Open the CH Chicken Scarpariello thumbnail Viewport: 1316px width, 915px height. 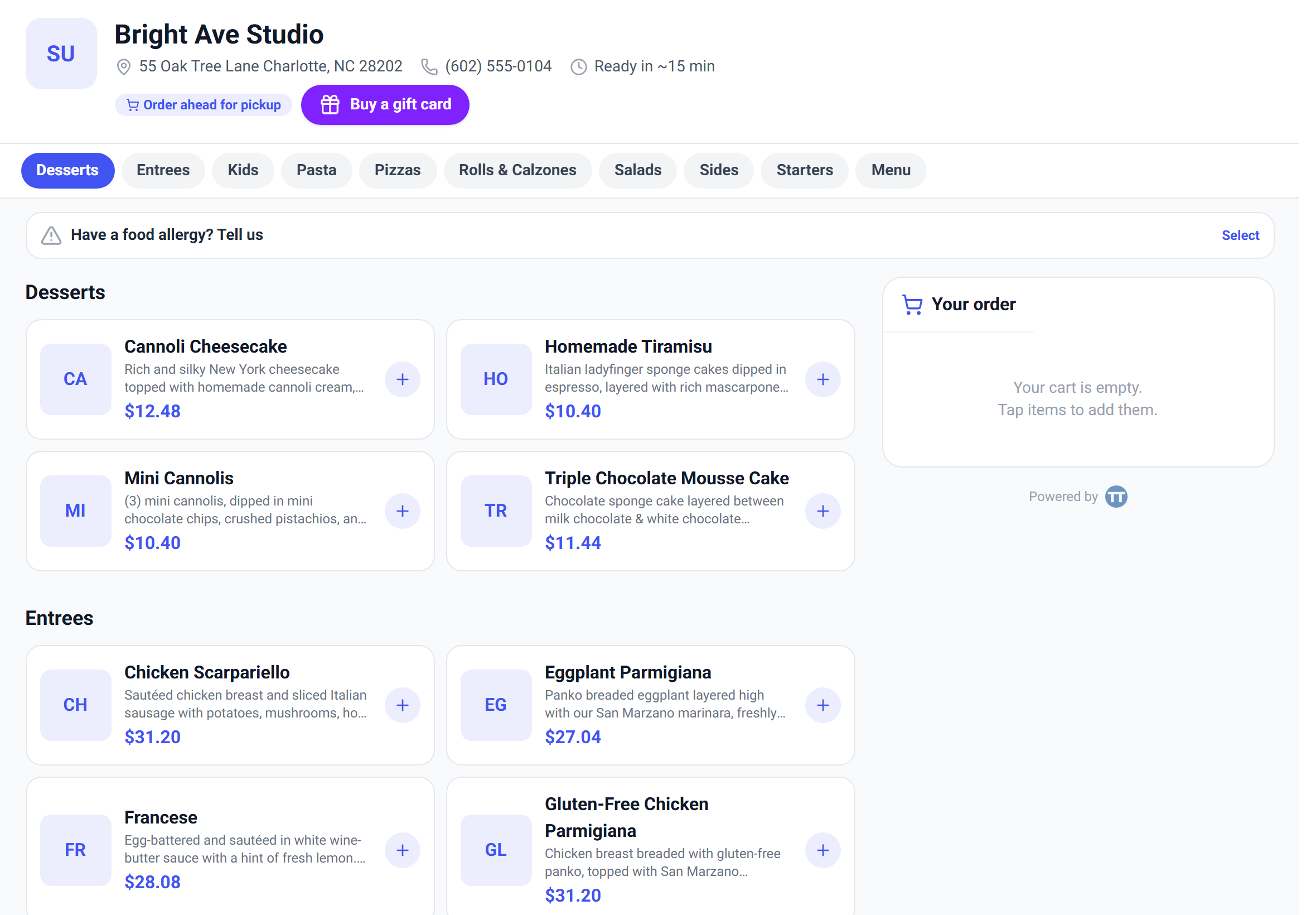75,705
